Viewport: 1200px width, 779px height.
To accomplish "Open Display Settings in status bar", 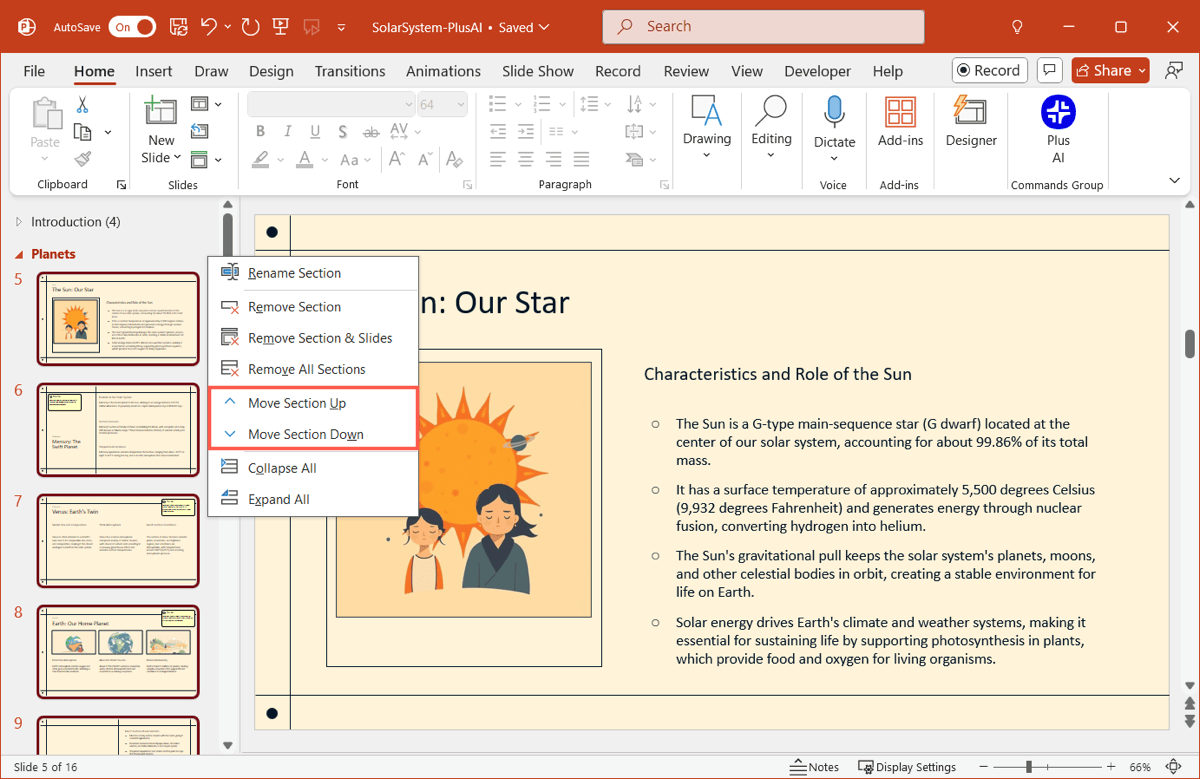I will 907,767.
